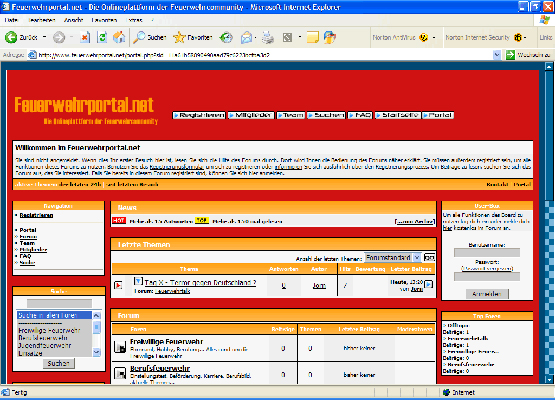The image size is (555, 400).
Task: Open the Bearbeiten menu
Action: 41,20
